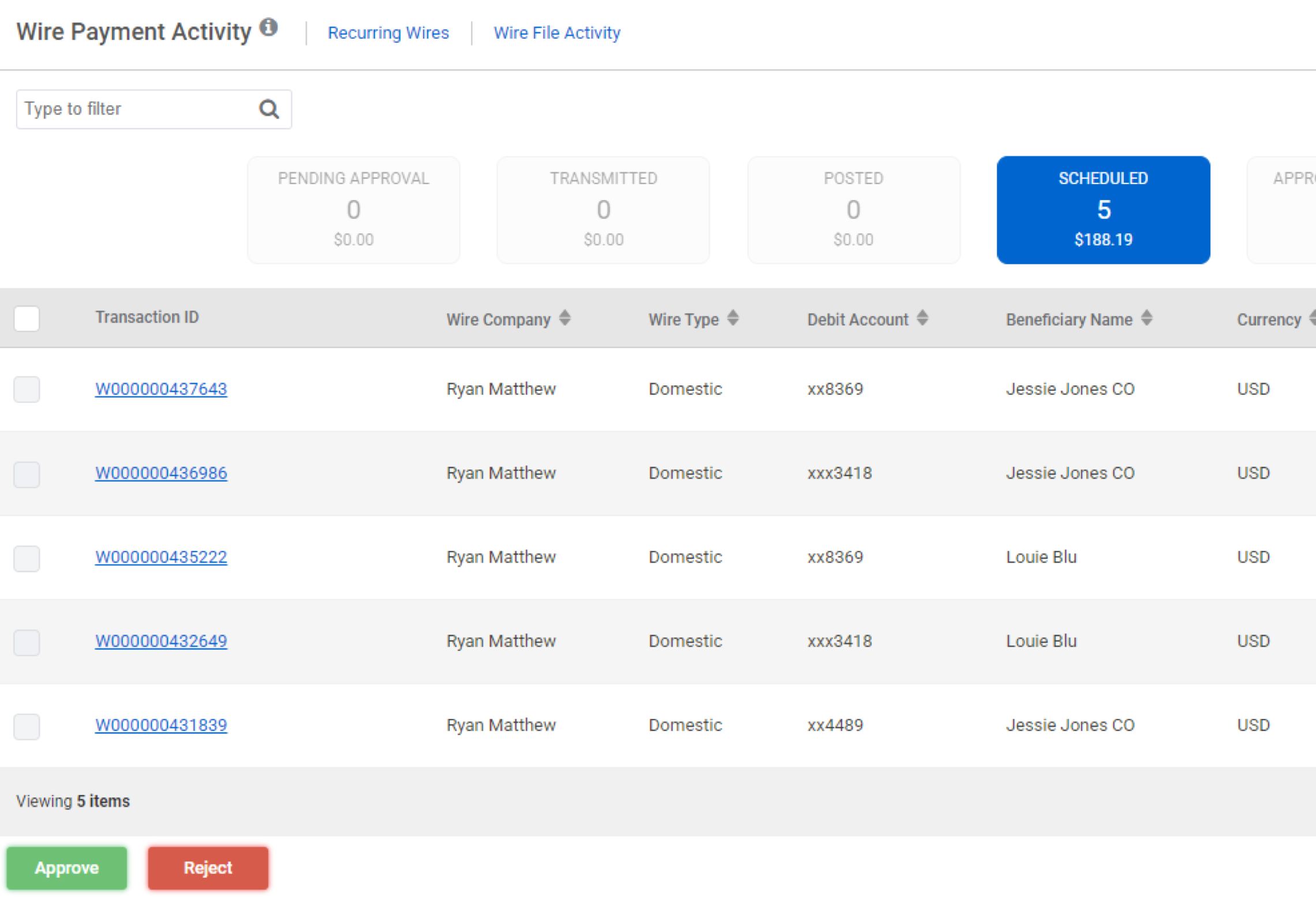Screen dimensions: 1316x899
Task: Sort by Currency column arrows
Action: point(1312,318)
